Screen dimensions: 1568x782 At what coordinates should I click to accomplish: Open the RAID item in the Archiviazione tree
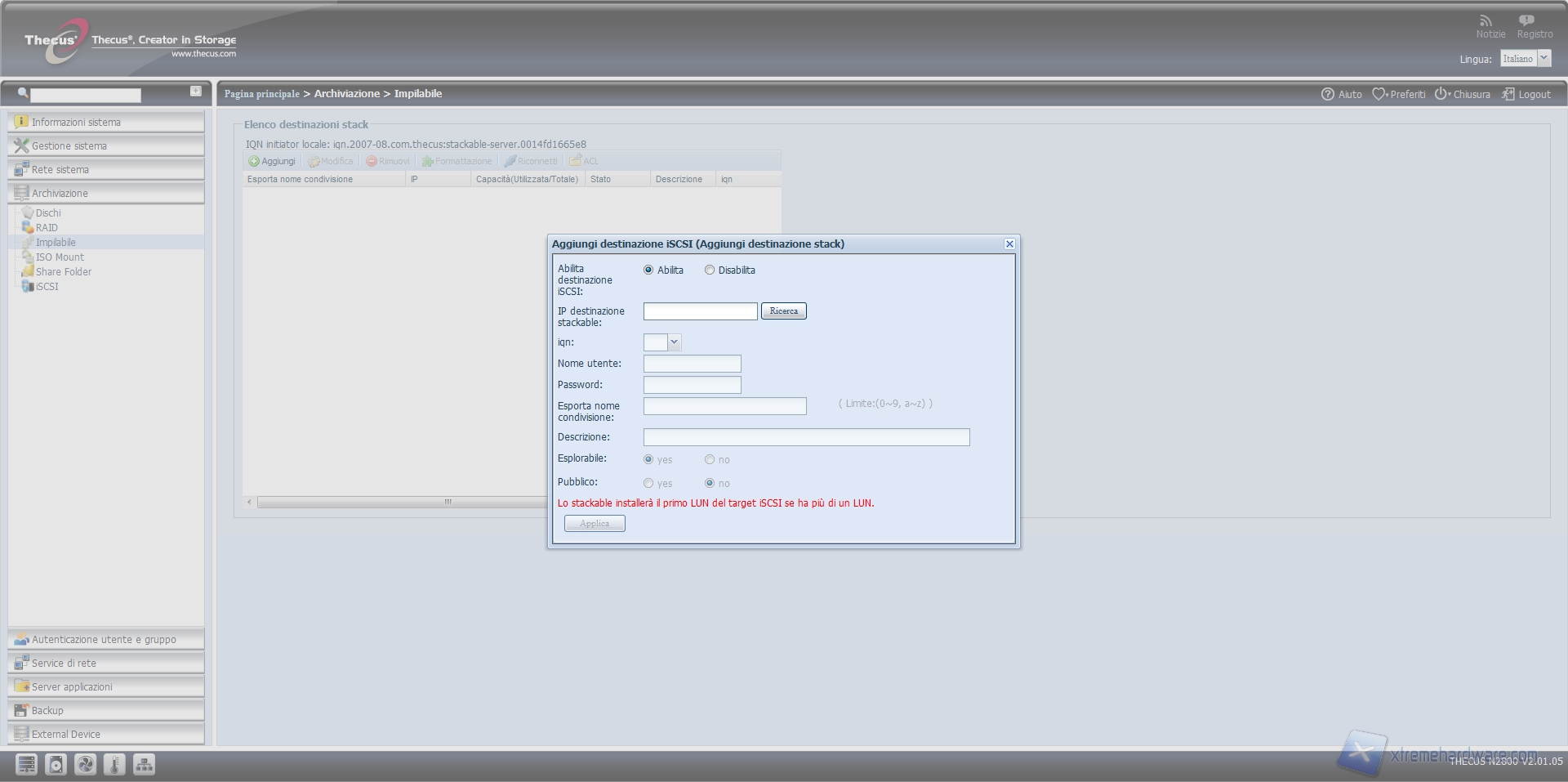point(47,227)
